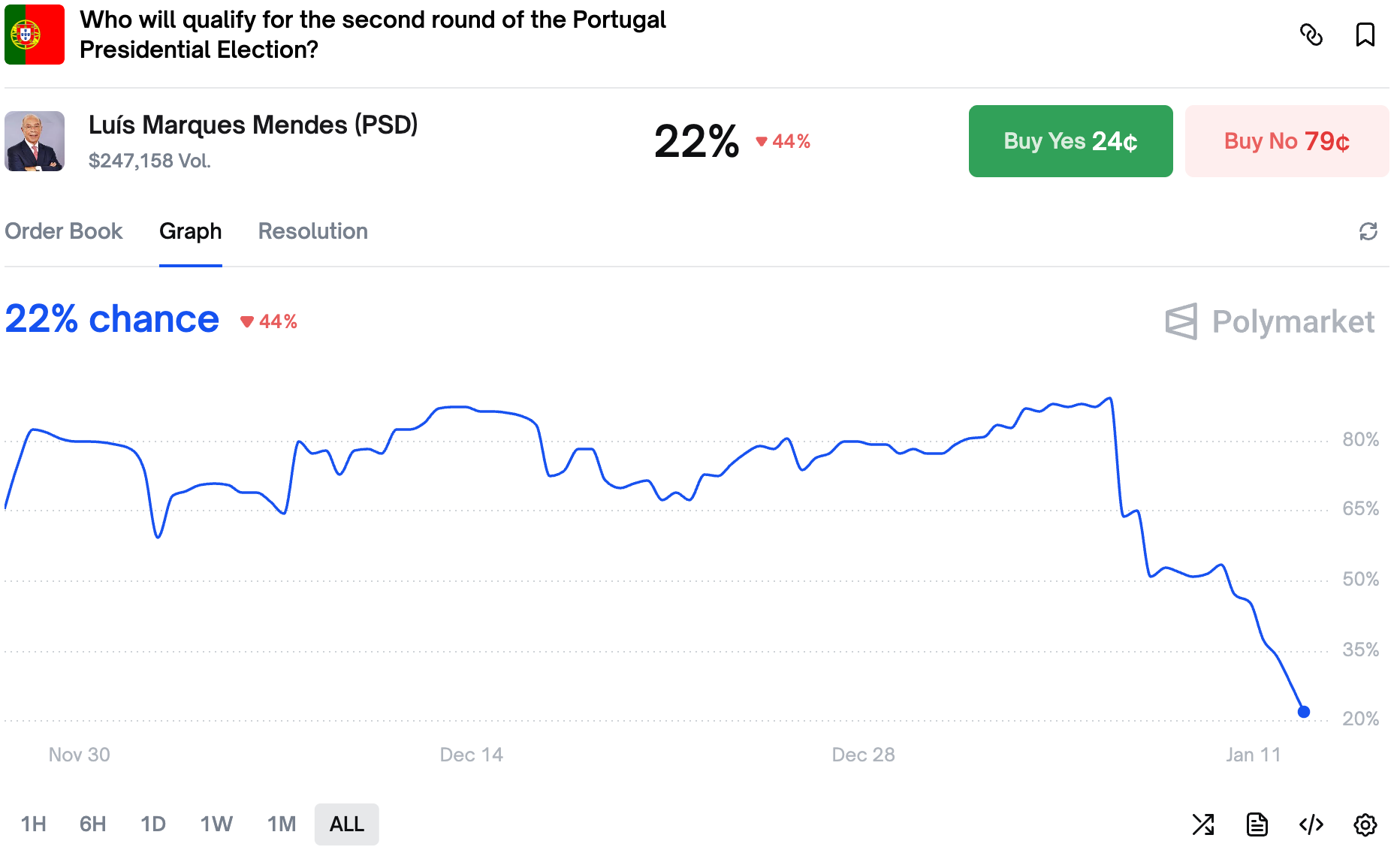Screen dimensions: 1400x853
Task: Click Luís Marques Mendes candidate photo
Action: pyautogui.click(x=35, y=141)
